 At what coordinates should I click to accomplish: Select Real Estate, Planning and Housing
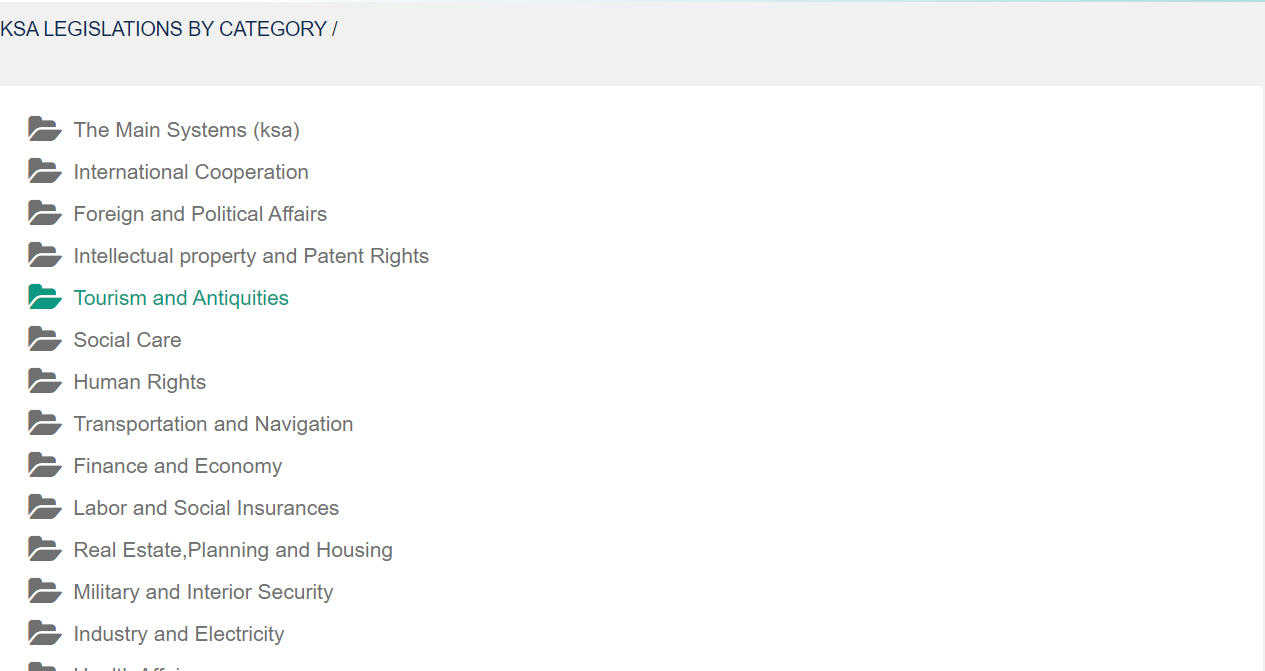click(x=233, y=550)
